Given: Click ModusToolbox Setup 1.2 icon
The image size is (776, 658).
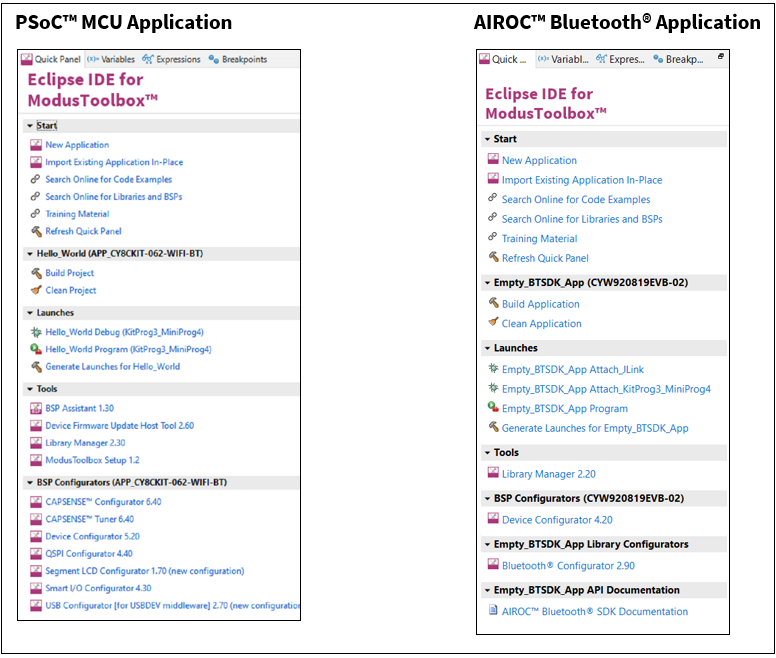Looking at the screenshot, I should 36,460.
